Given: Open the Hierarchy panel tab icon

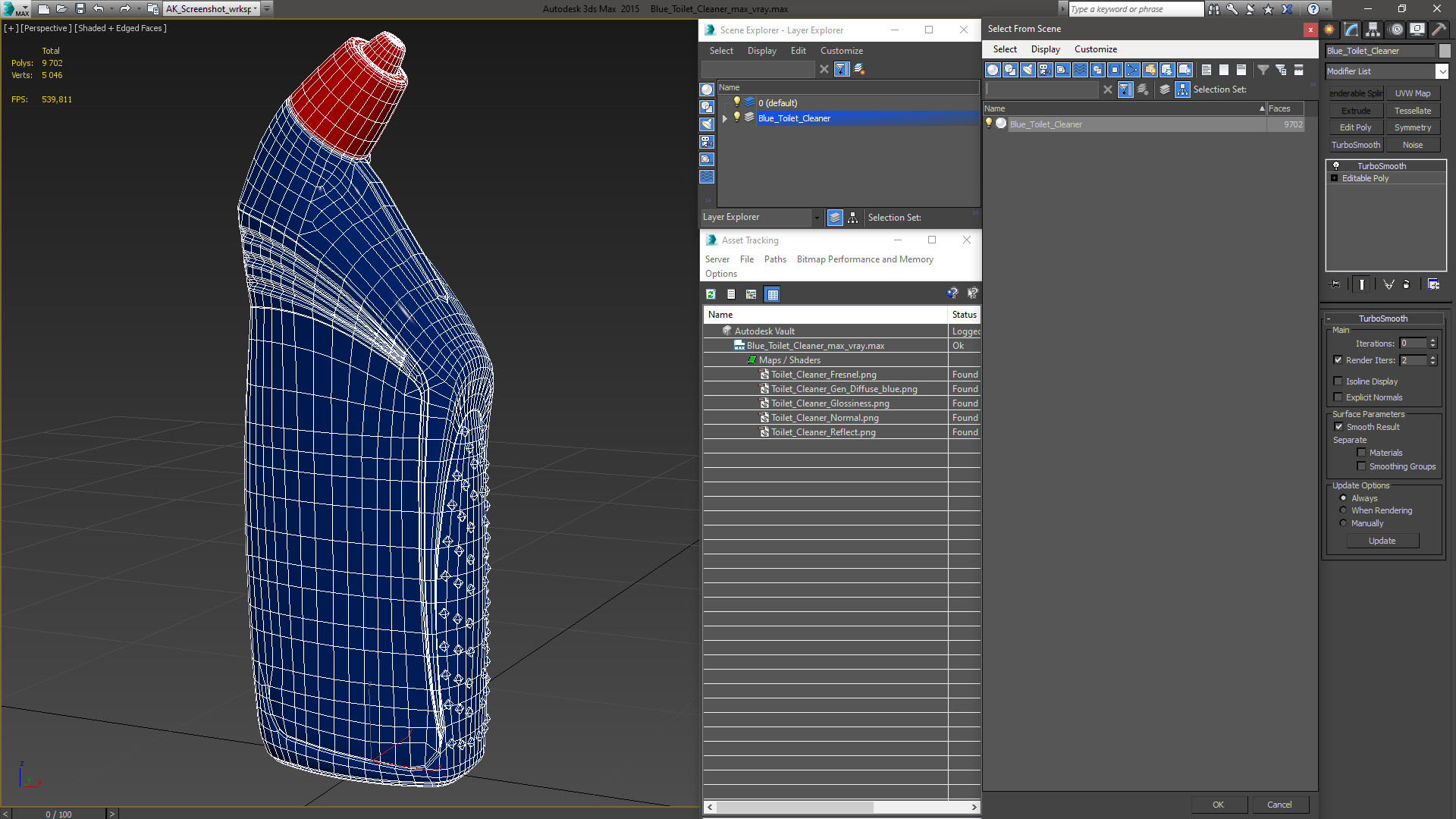Looking at the screenshot, I should point(1373,30).
